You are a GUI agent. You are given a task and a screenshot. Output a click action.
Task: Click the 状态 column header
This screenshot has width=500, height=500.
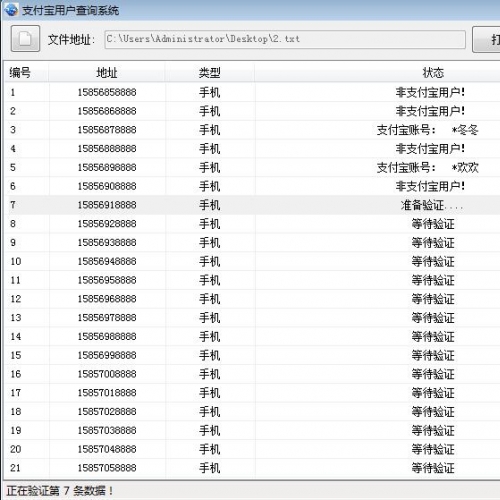433,72
